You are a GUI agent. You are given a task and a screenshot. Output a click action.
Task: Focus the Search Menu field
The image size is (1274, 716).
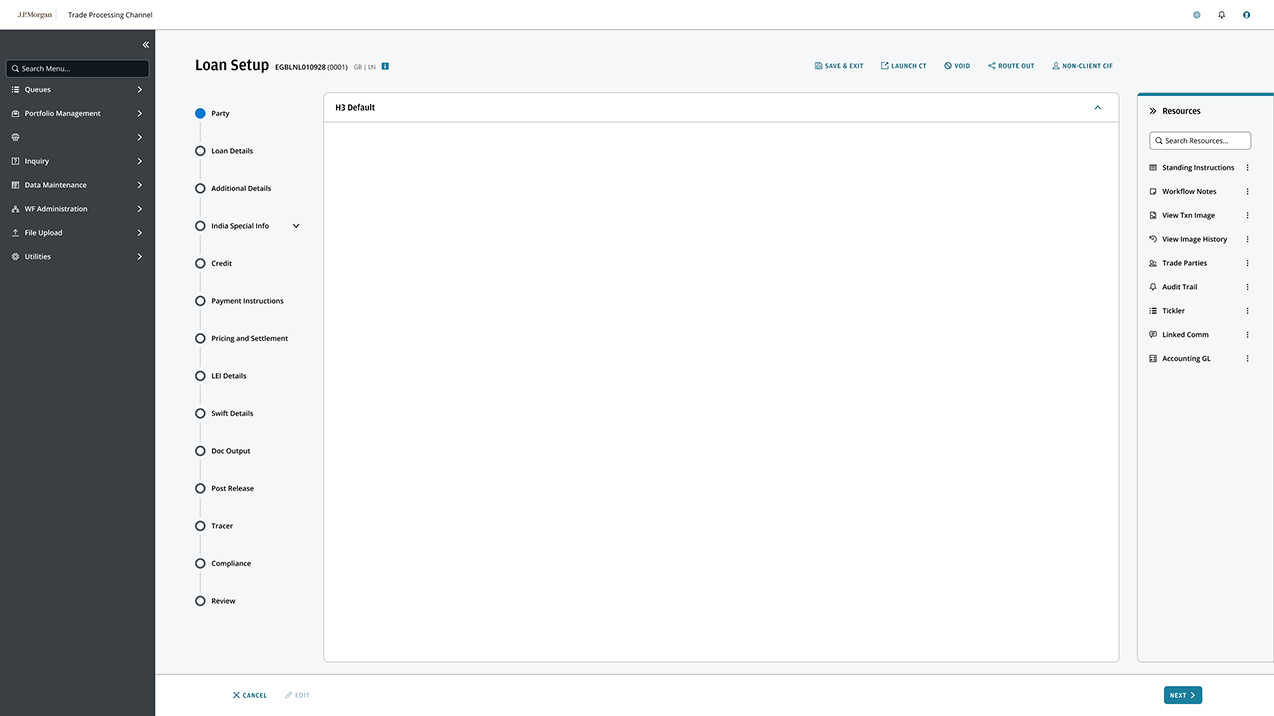pyautogui.click(x=77, y=69)
